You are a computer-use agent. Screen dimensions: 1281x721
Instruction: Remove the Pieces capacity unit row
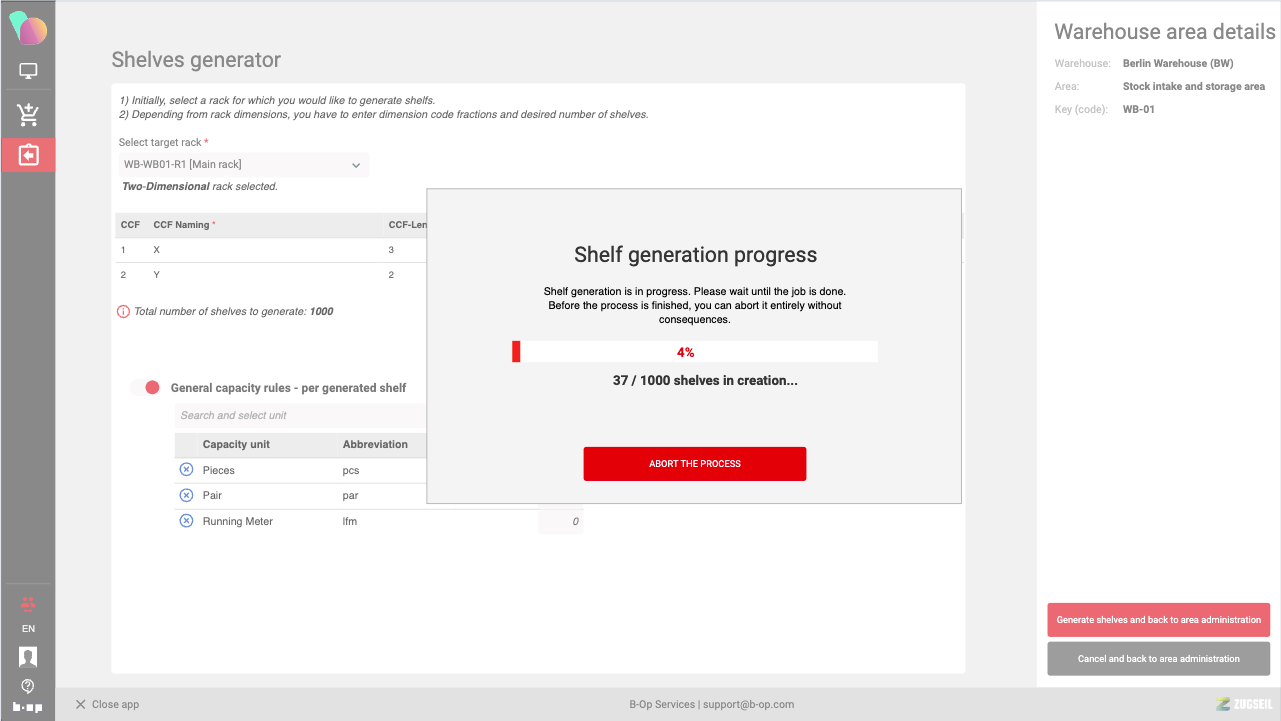point(186,470)
